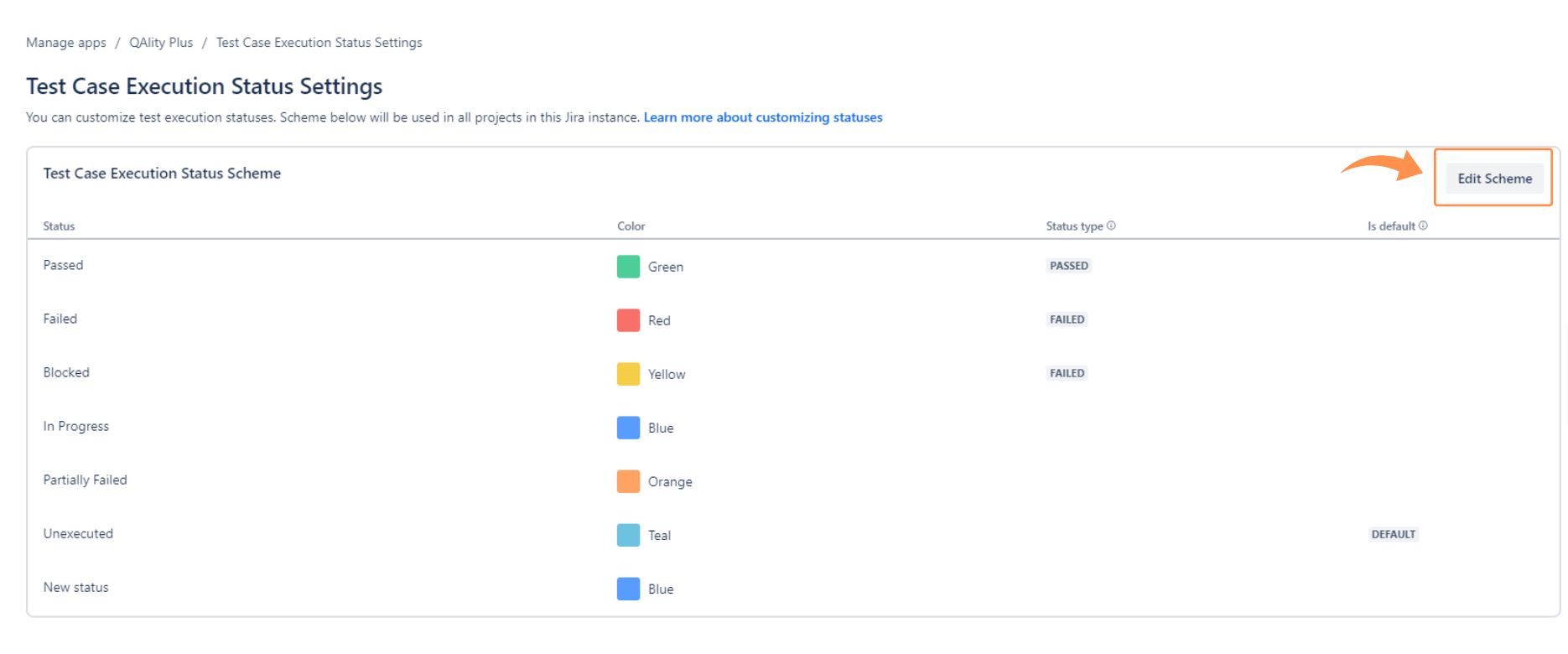1568x654 pixels.
Task: Click the FAILED badge in Blocked row
Action: [x=1067, y=373]
